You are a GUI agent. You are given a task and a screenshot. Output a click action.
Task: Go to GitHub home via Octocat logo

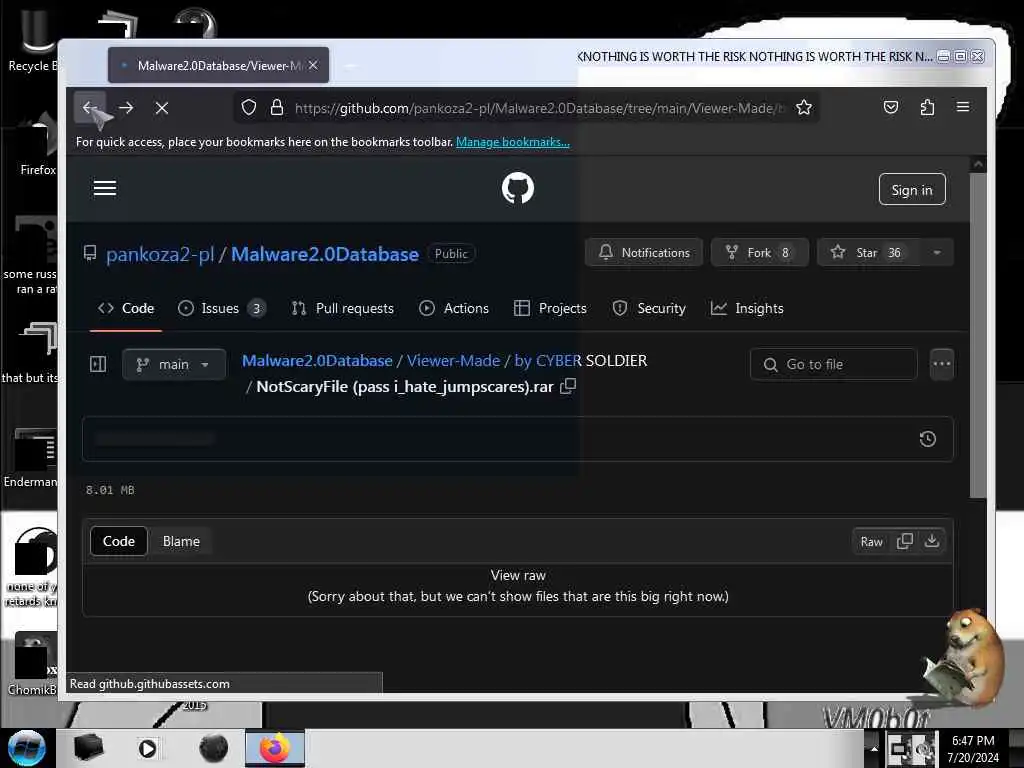518,188
